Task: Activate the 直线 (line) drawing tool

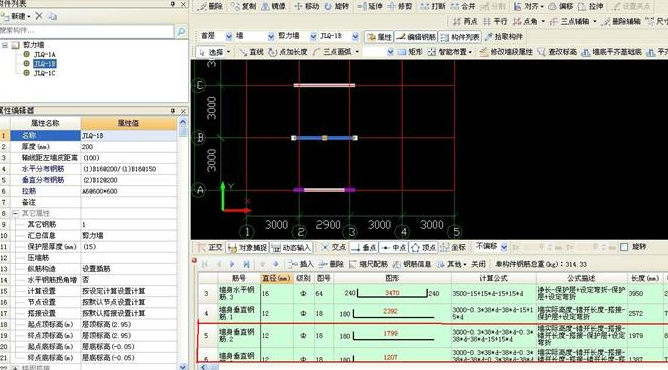Action: tap(251, 52)
